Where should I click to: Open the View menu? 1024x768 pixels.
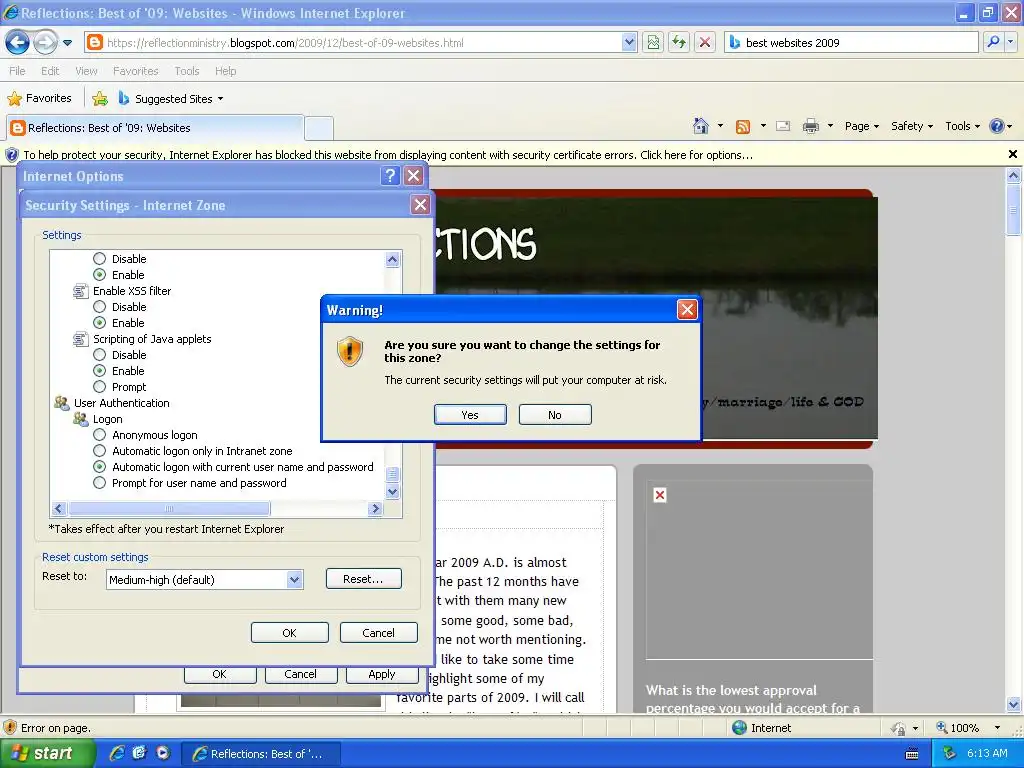(86, 71)
